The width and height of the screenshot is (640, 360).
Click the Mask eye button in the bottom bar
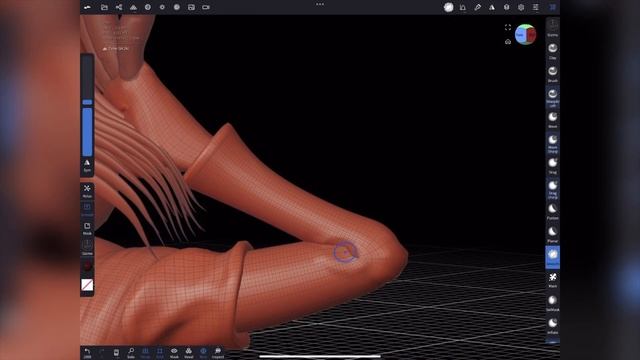pyautogui.click(x=174, y=353)
